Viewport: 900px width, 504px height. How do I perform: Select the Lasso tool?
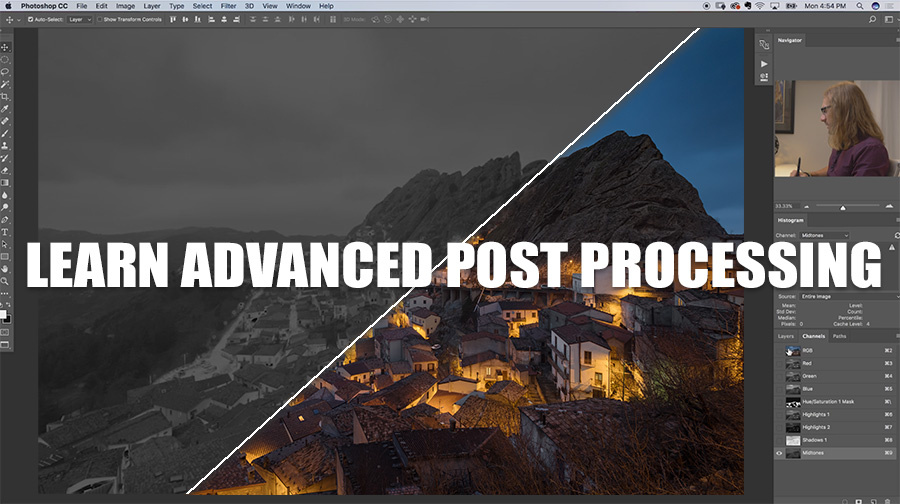(5, 72)
